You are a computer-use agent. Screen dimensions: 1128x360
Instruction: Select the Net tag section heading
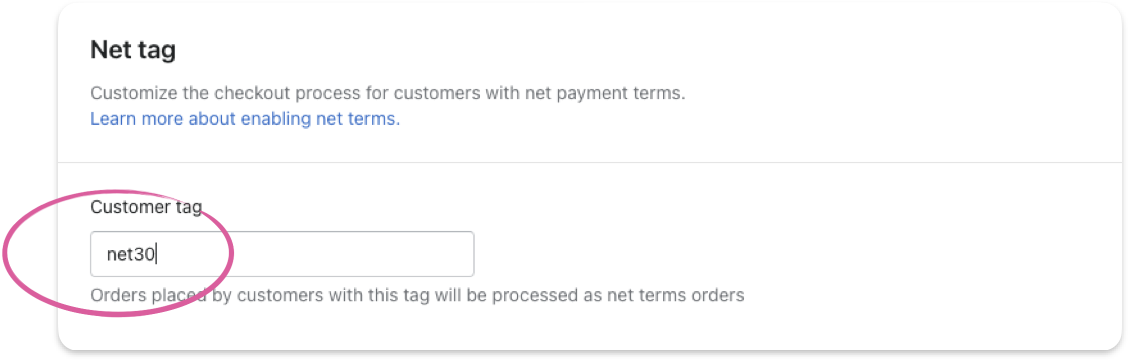point(133,50)
